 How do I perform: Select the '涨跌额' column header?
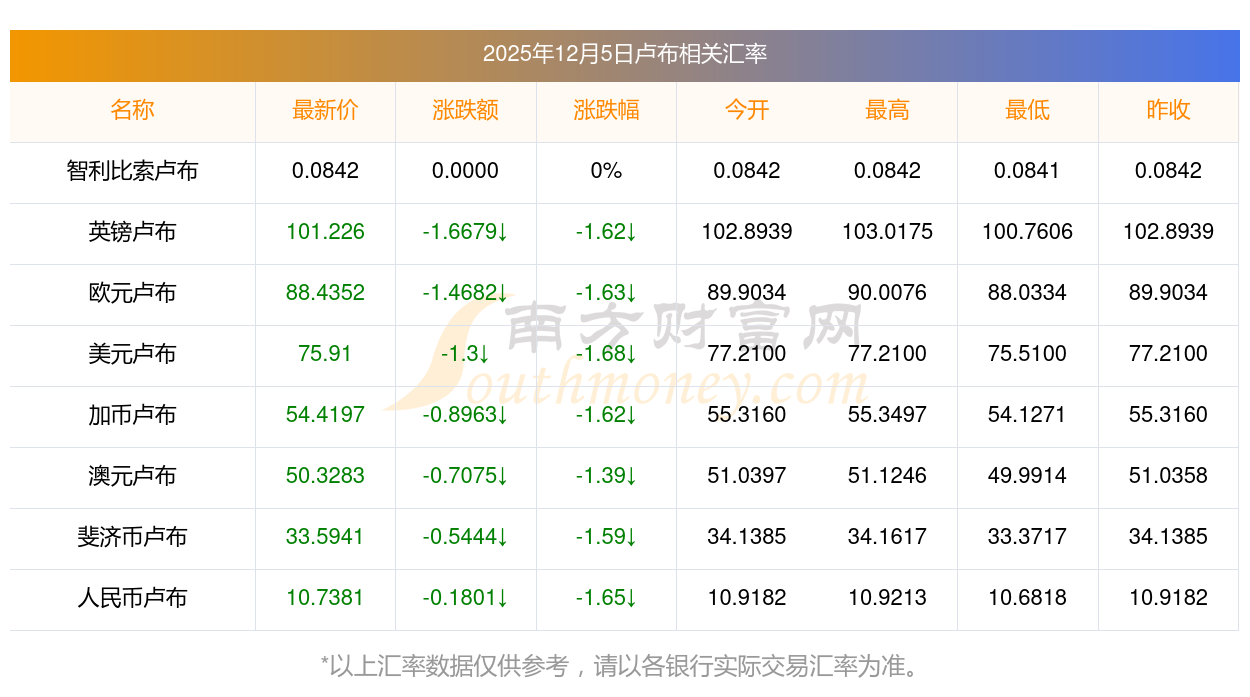tap(466, 110)
